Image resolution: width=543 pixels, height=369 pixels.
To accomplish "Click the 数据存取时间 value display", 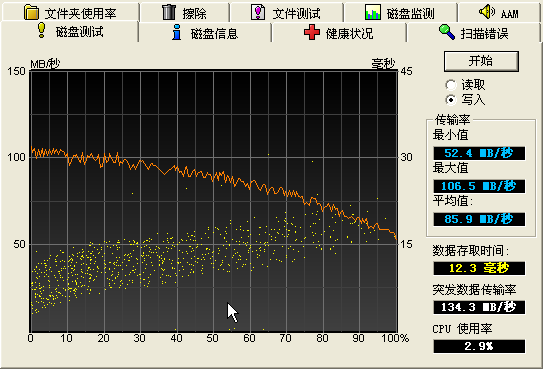I will point(479,268).
